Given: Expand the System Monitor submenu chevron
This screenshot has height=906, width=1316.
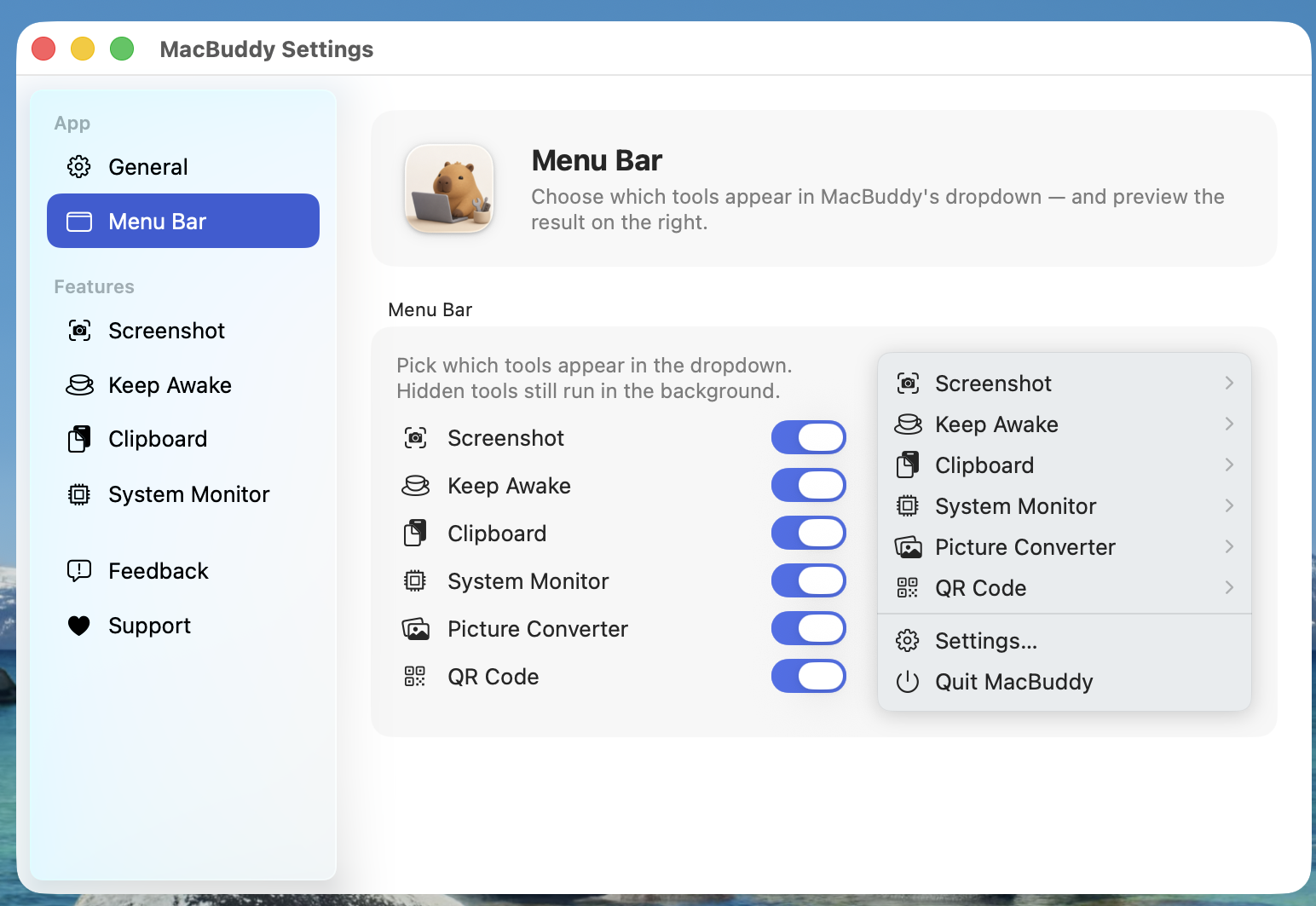Looking at the screenshot, I should pyautogui.click(x=1229, y=506).
